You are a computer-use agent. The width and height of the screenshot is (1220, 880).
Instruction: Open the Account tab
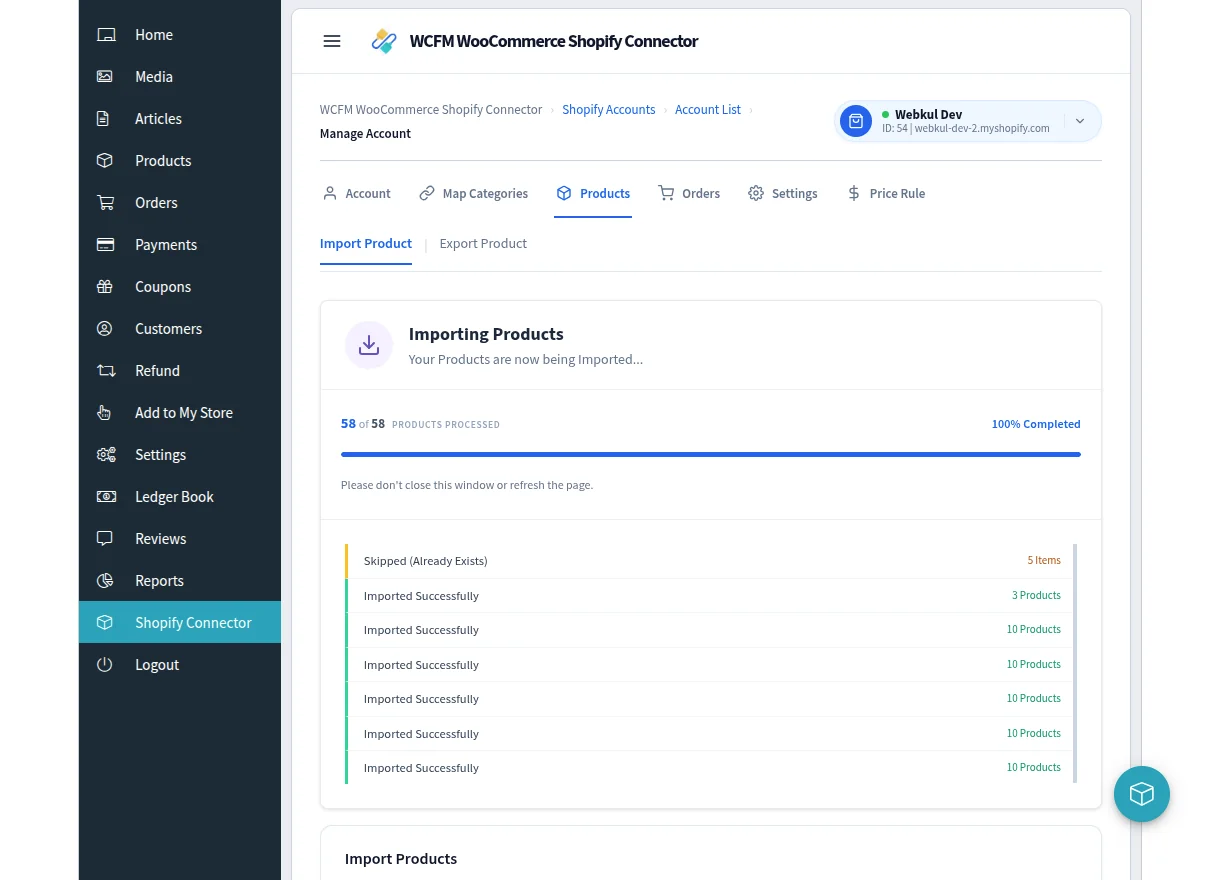click(357, 193)
